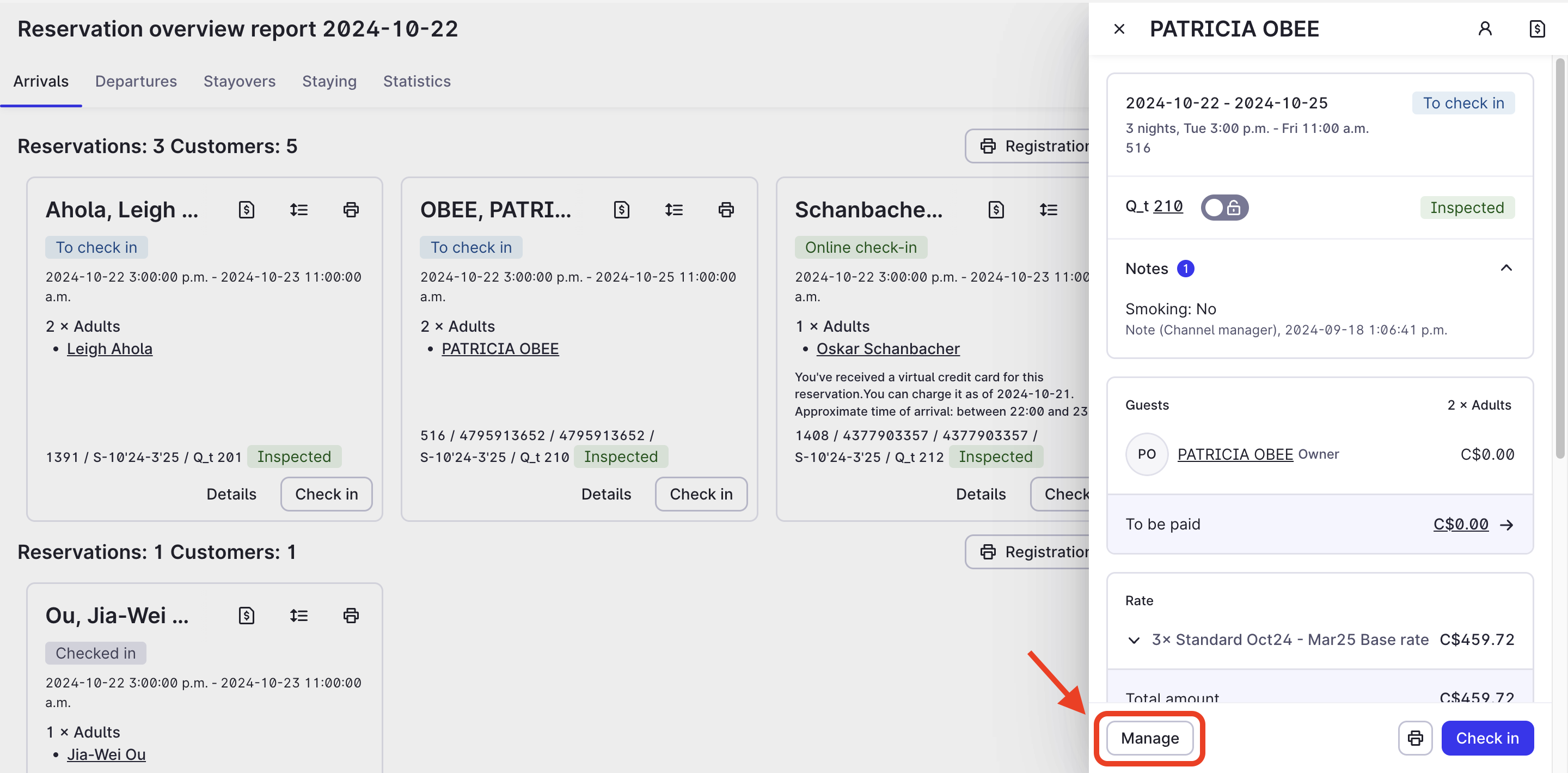
Task: Open billing icon on Schanbacher card
Action: click(x=996, y=210)
